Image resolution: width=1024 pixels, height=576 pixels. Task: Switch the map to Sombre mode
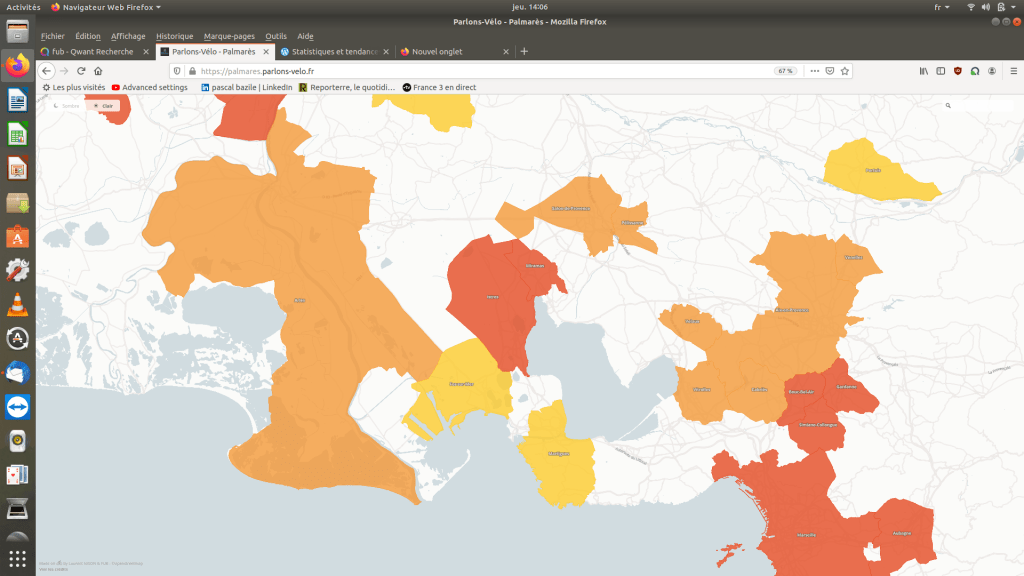[x=67, y=105]
